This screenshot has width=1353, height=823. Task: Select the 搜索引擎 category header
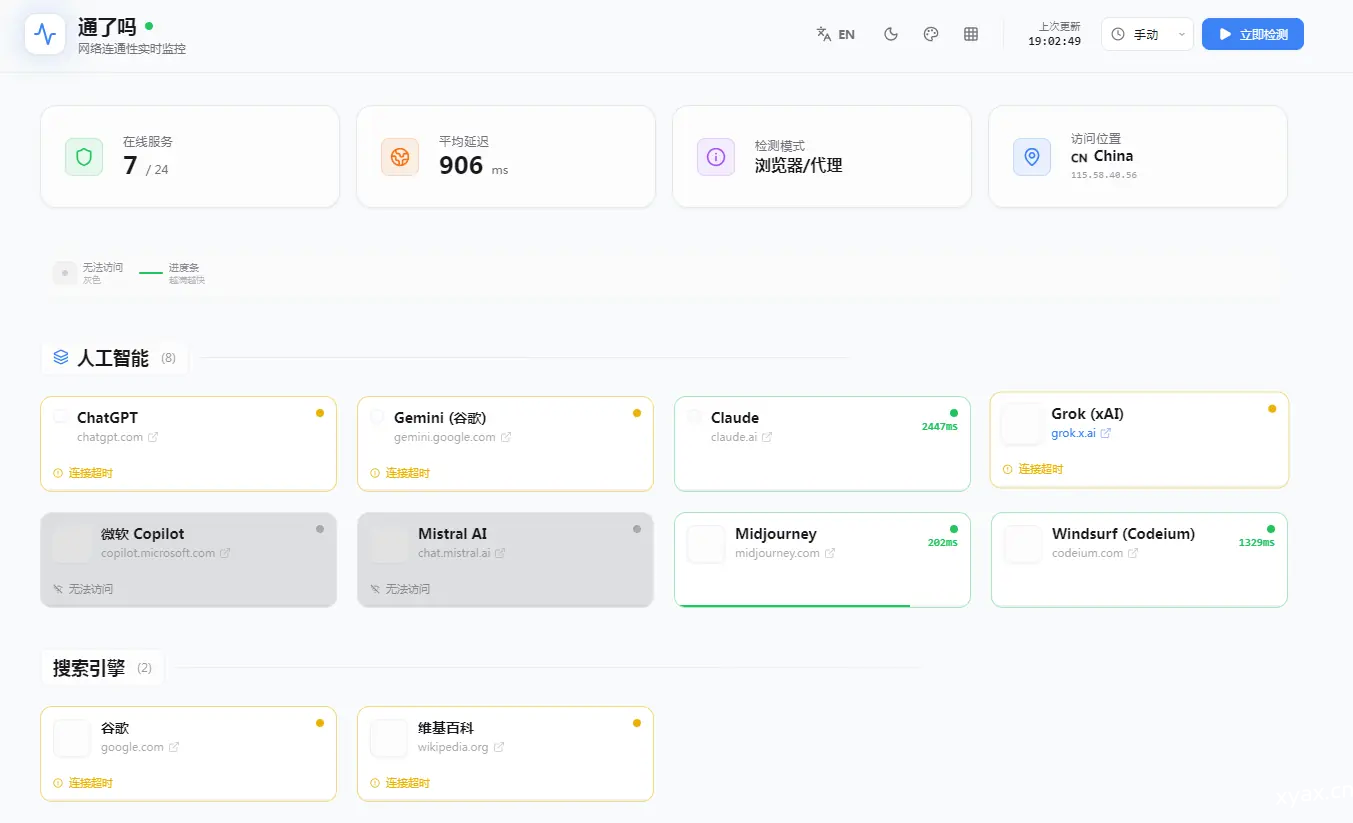(89, 668)
